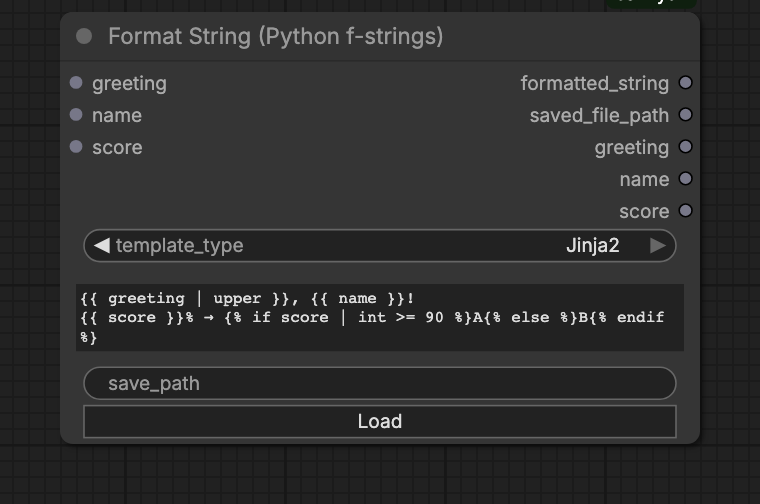The width and height of the screenshot is (760, 504).
Task: Click the formatted_string output label
Action: (595, 83)
